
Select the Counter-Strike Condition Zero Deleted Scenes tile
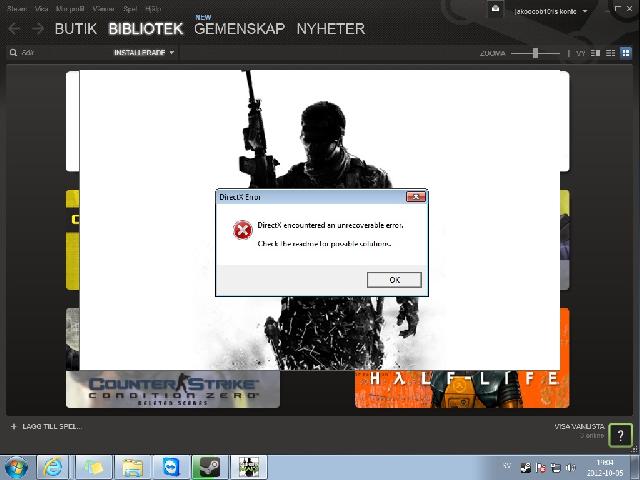pyautogui.click(x=173, y=389)
